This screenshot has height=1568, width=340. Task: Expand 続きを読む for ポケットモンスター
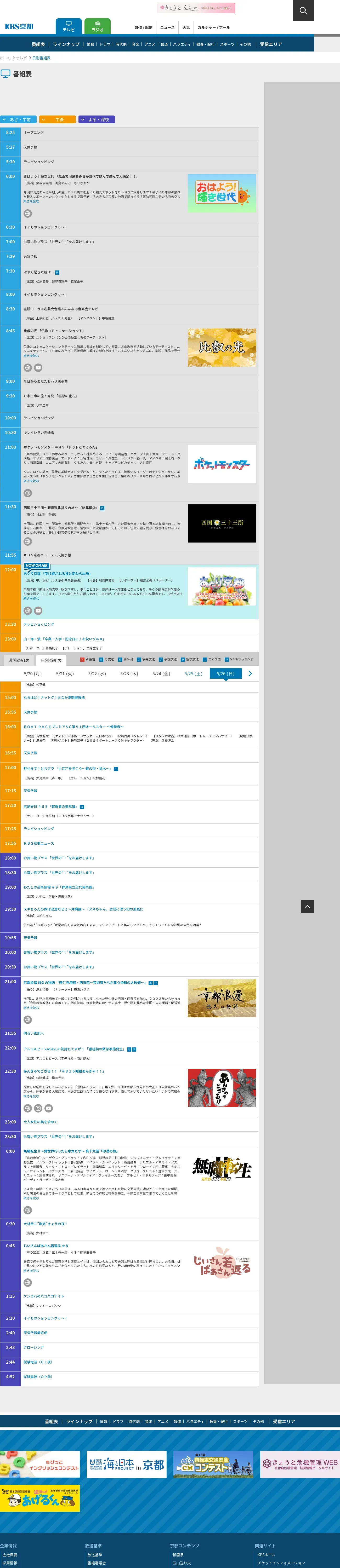[x=31, y=481]
